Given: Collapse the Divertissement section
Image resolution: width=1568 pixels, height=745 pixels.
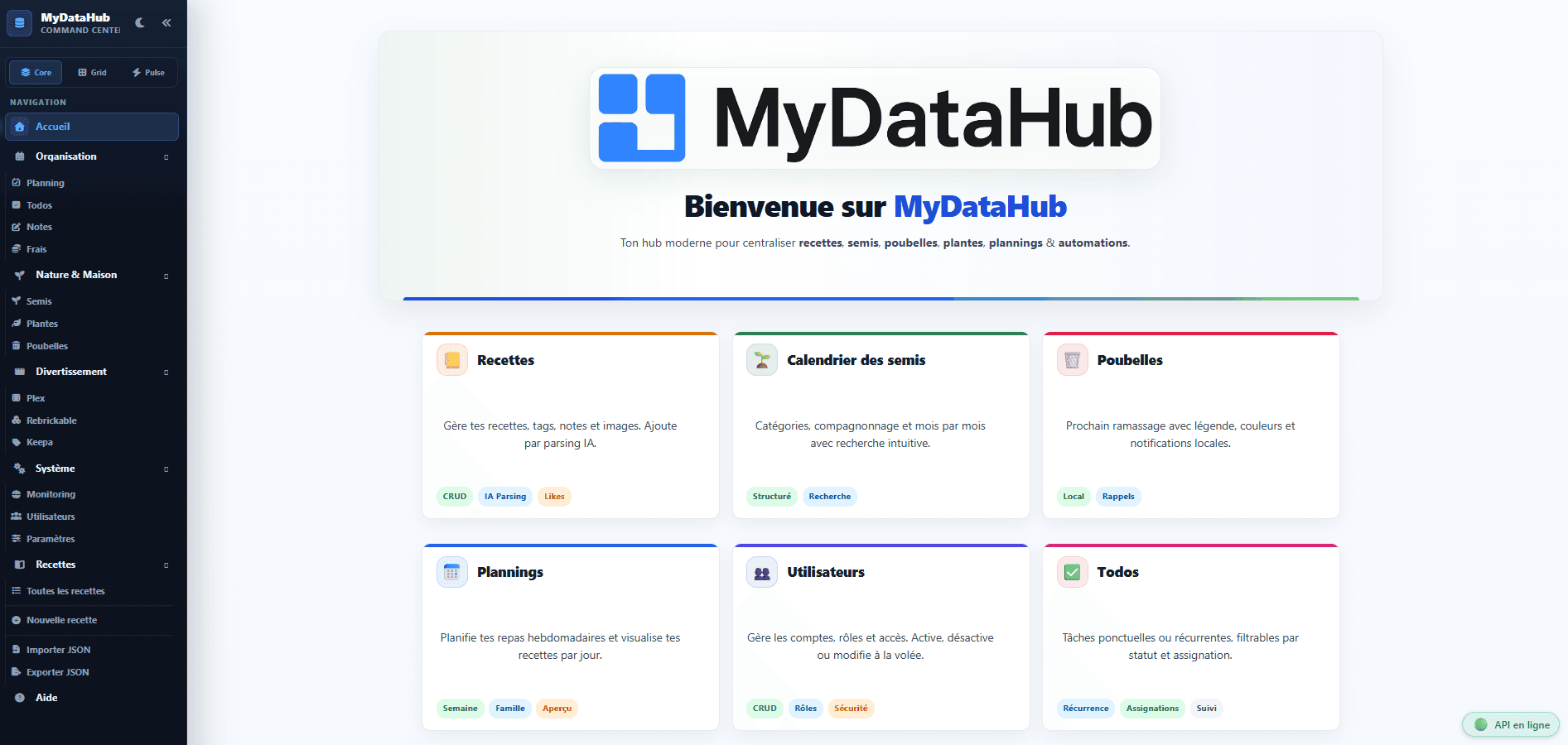Looking at the screenshot, I should tap(166, 372).
